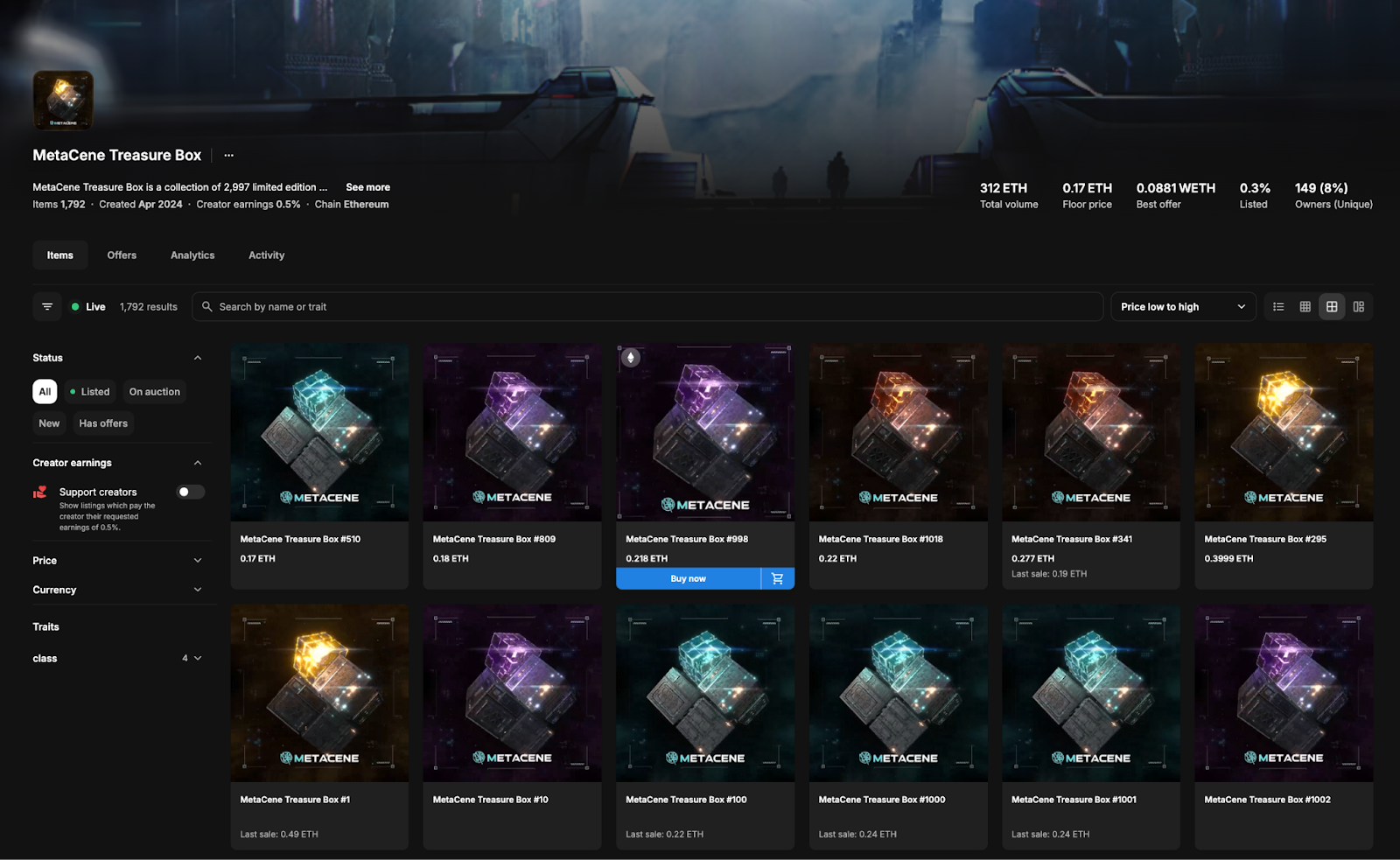
Task: Click the Support creators heart icon
Action: pyautogui.click(x=40, y=493)
